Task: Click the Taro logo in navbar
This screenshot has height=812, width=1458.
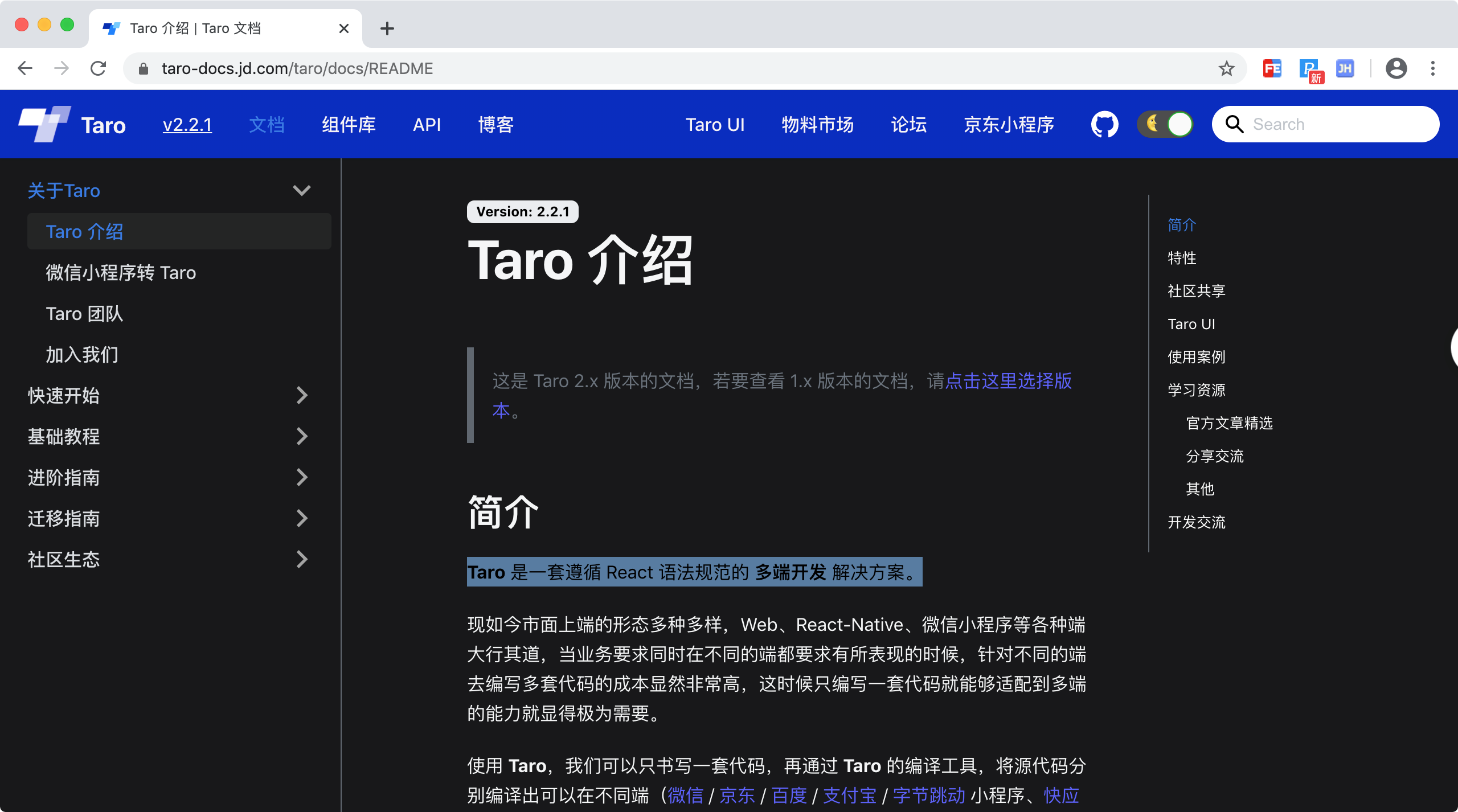Action: point(45,124)
